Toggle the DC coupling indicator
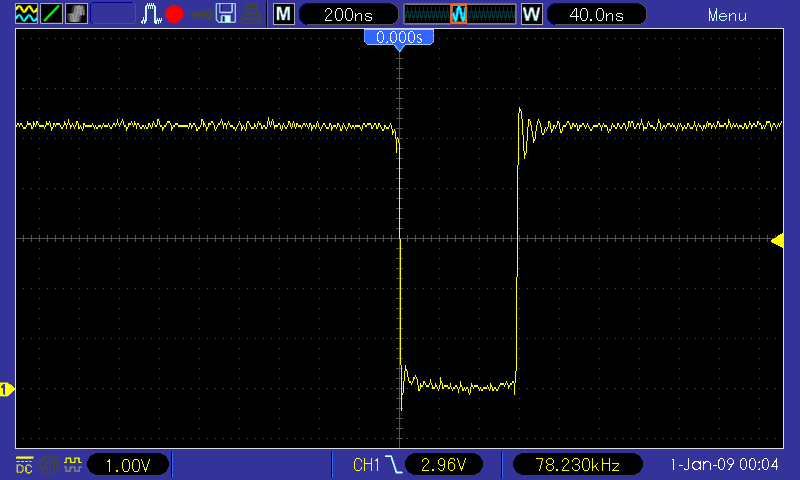Image resolution: width=800 pixels, height=480 pixels. 24,465
